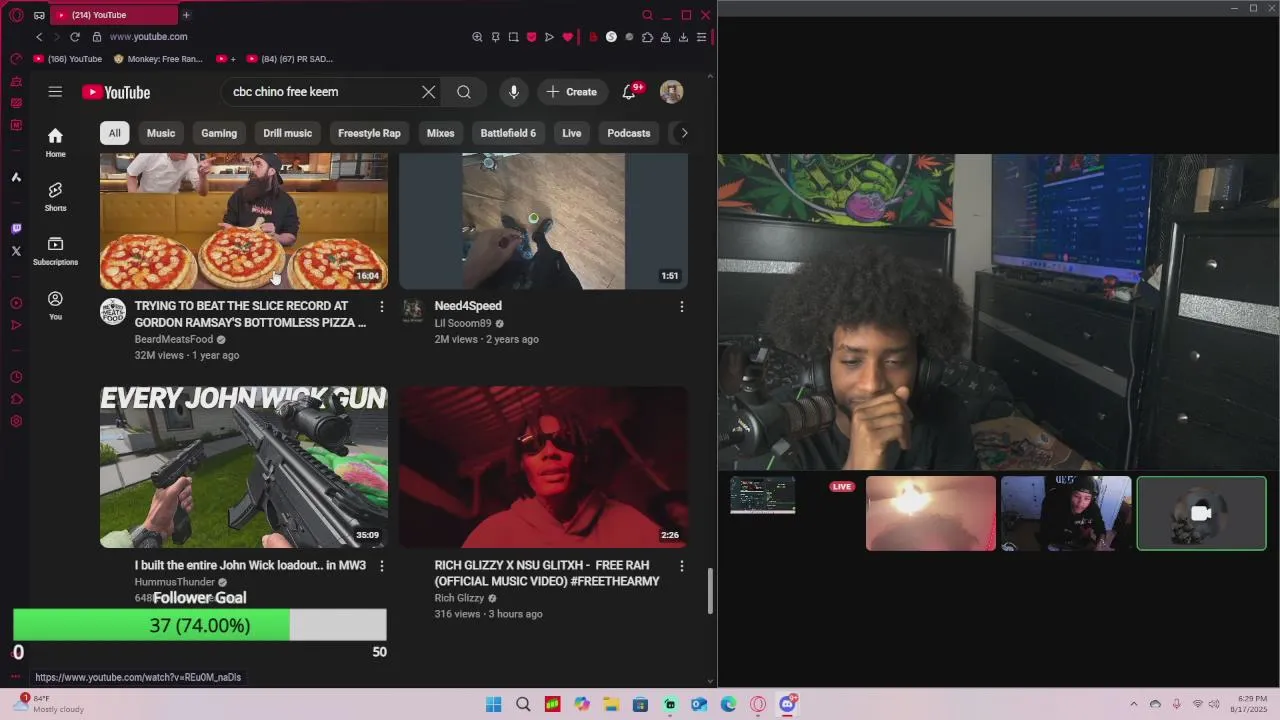Open Shorts in YouTube sidebar

[x=55, y=197]
